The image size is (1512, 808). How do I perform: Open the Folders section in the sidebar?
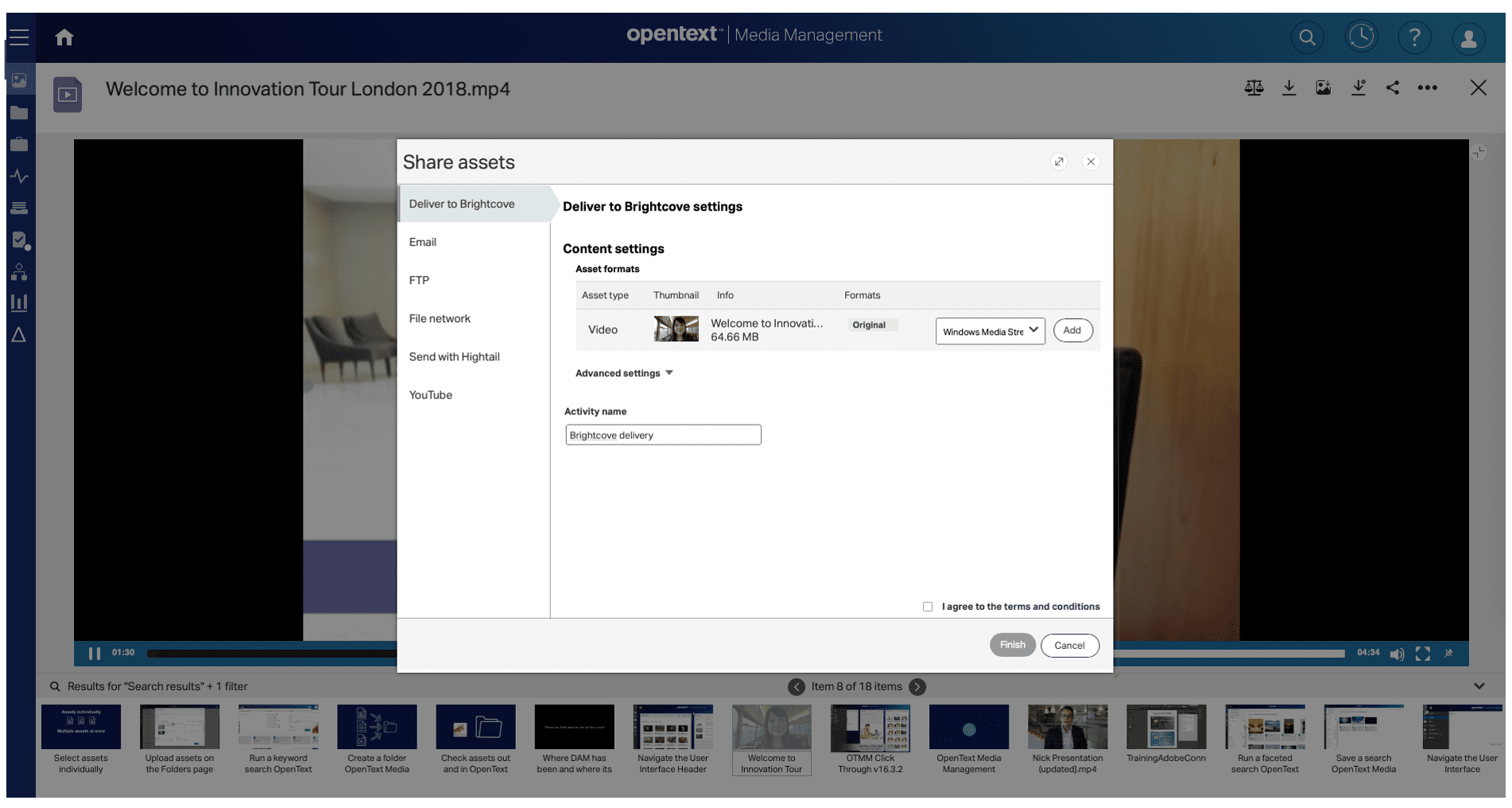coord(20,112)
